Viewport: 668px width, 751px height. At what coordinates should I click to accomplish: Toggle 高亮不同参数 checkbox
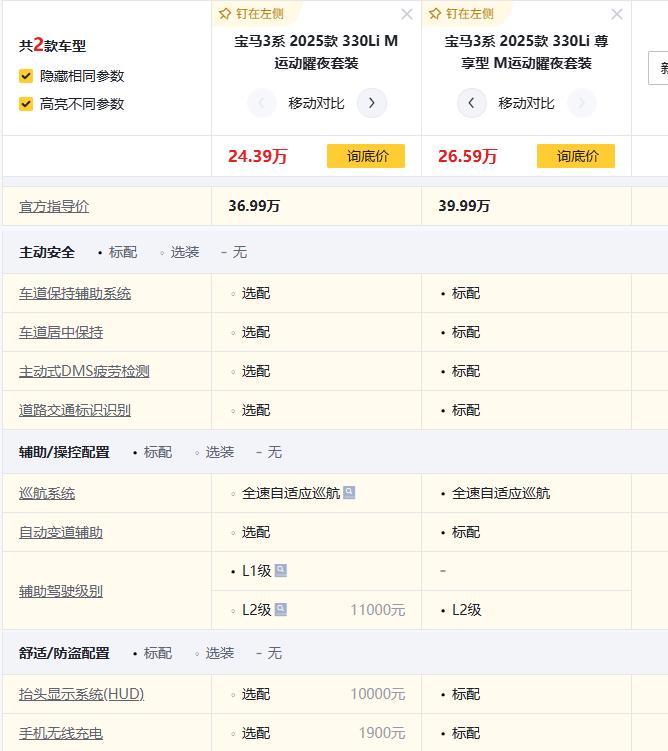(x=26, y=104)
